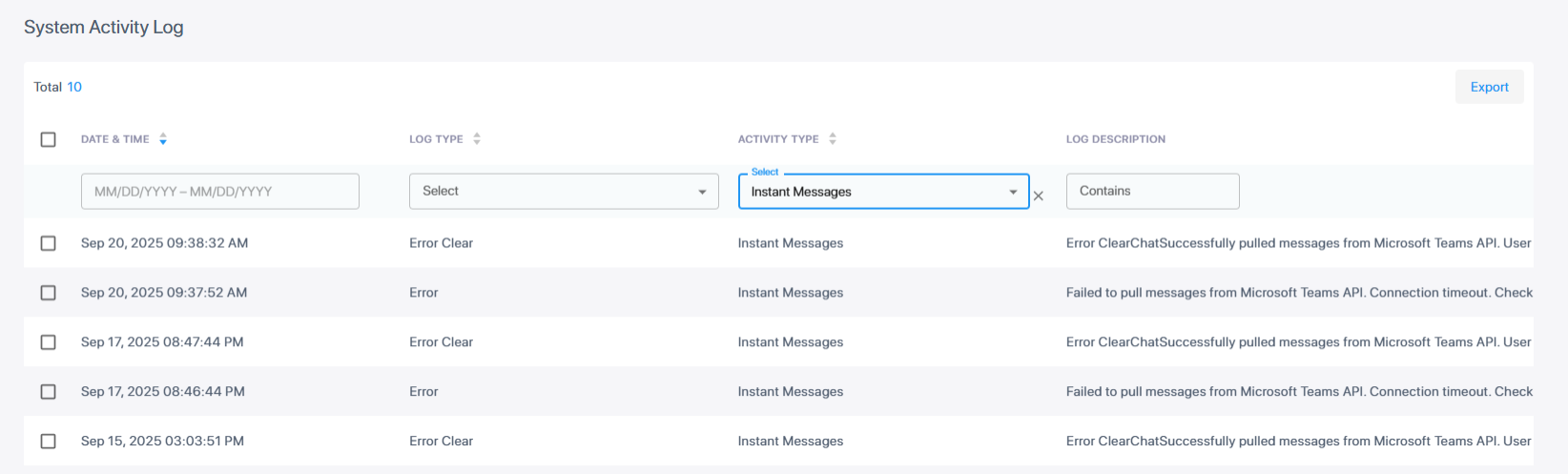Click the Activity Type sort arrows
Viewport: 1568px width, 474px height.
(x=833, y=139)
